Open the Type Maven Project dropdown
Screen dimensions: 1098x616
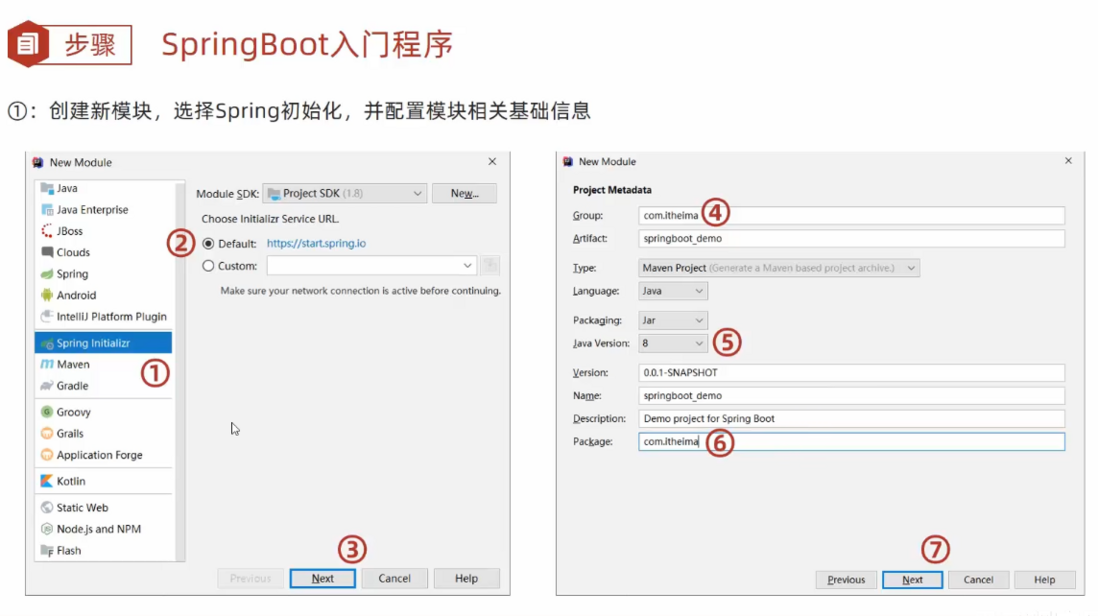(779, 268)
